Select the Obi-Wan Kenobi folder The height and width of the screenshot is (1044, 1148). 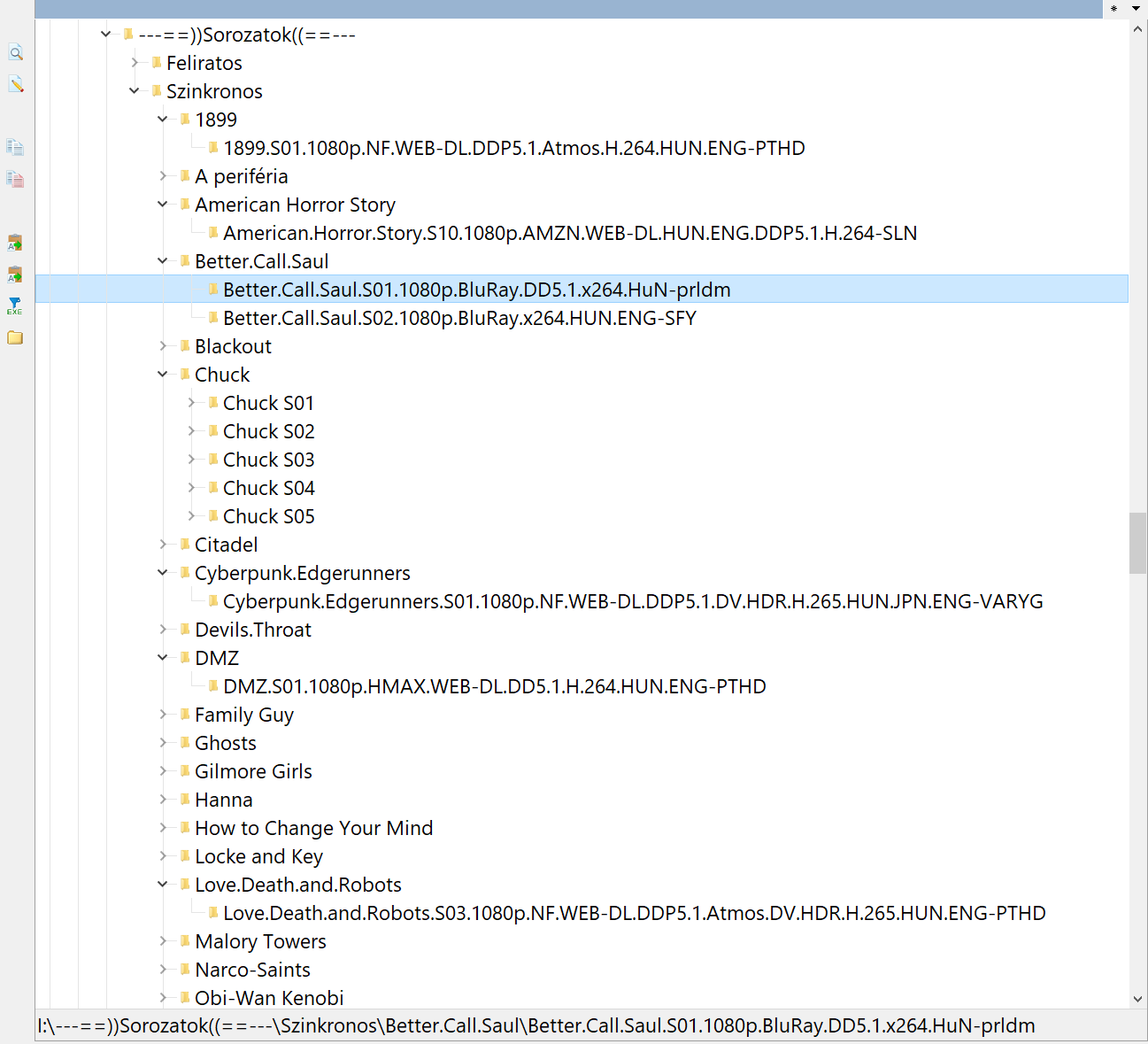point(269,998)
